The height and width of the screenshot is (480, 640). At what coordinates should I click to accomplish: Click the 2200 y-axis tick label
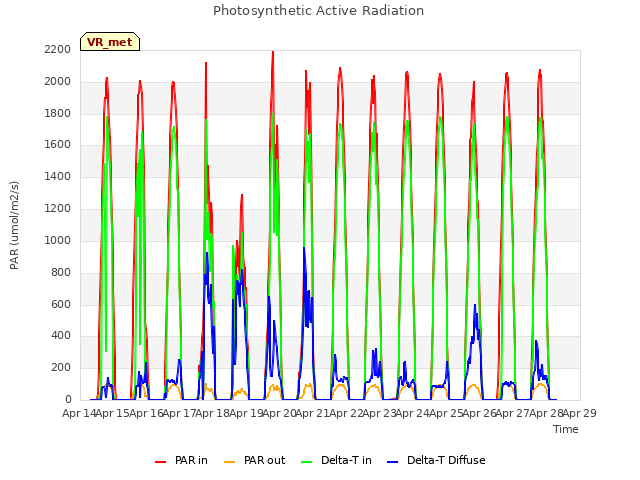coord(58,49)
